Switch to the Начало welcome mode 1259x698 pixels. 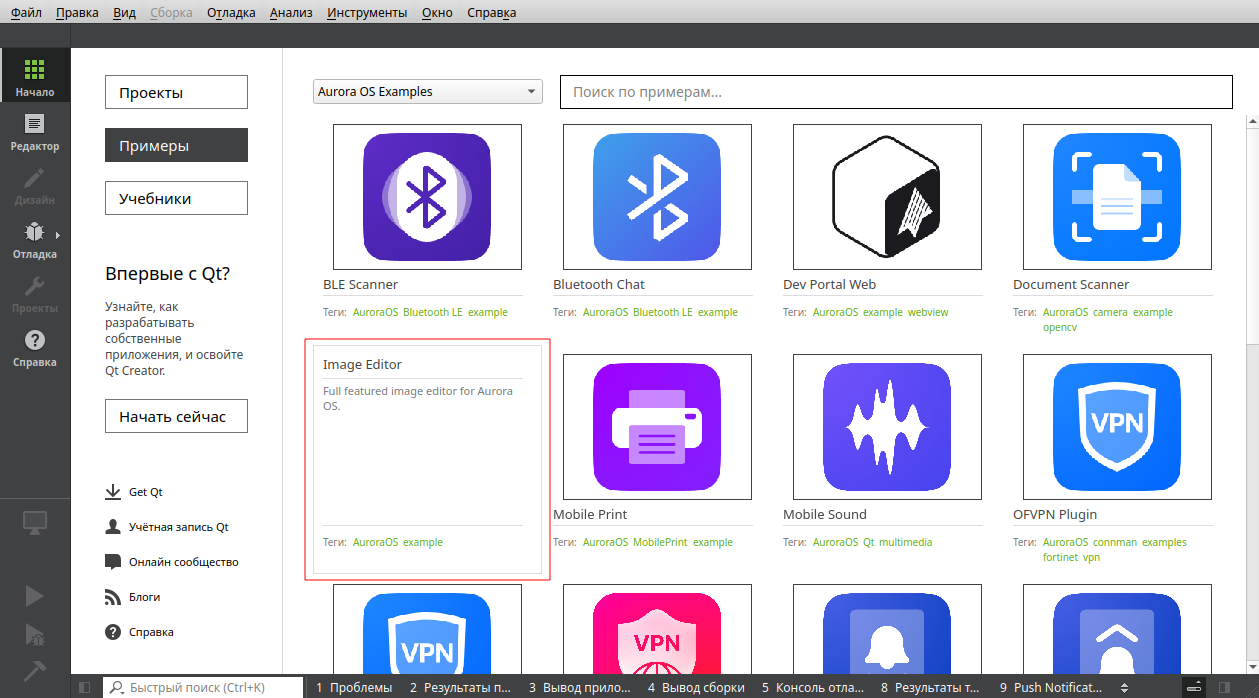(35, 77)
